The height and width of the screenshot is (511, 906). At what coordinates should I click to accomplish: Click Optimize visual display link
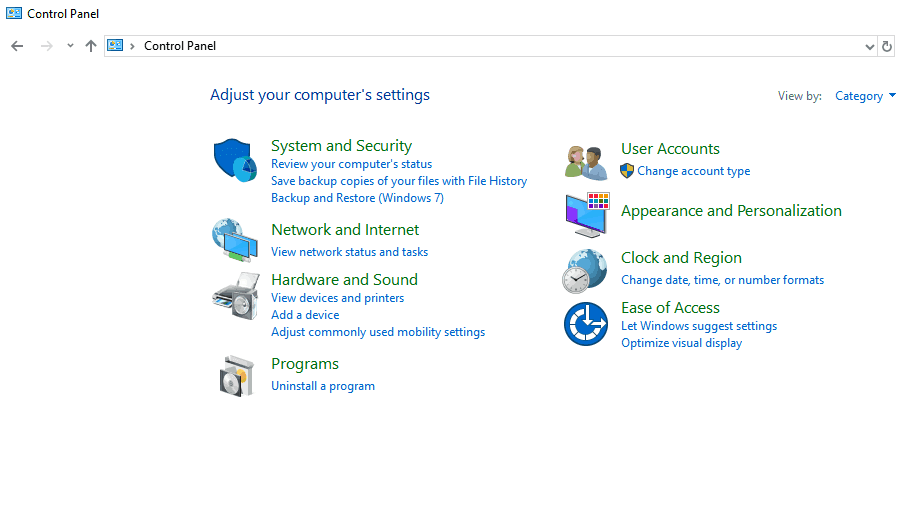point(681,343)
